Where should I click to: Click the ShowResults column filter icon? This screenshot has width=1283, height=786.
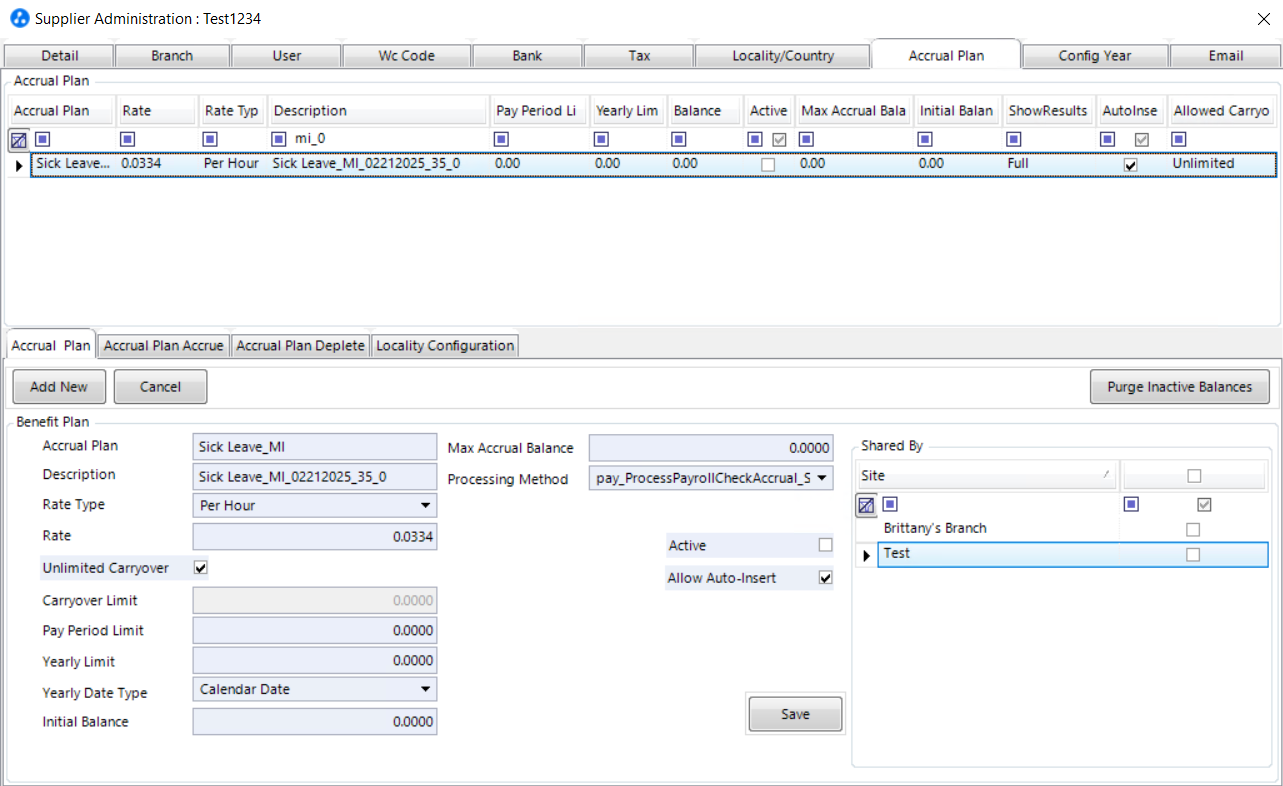[x=1013, y=139]
